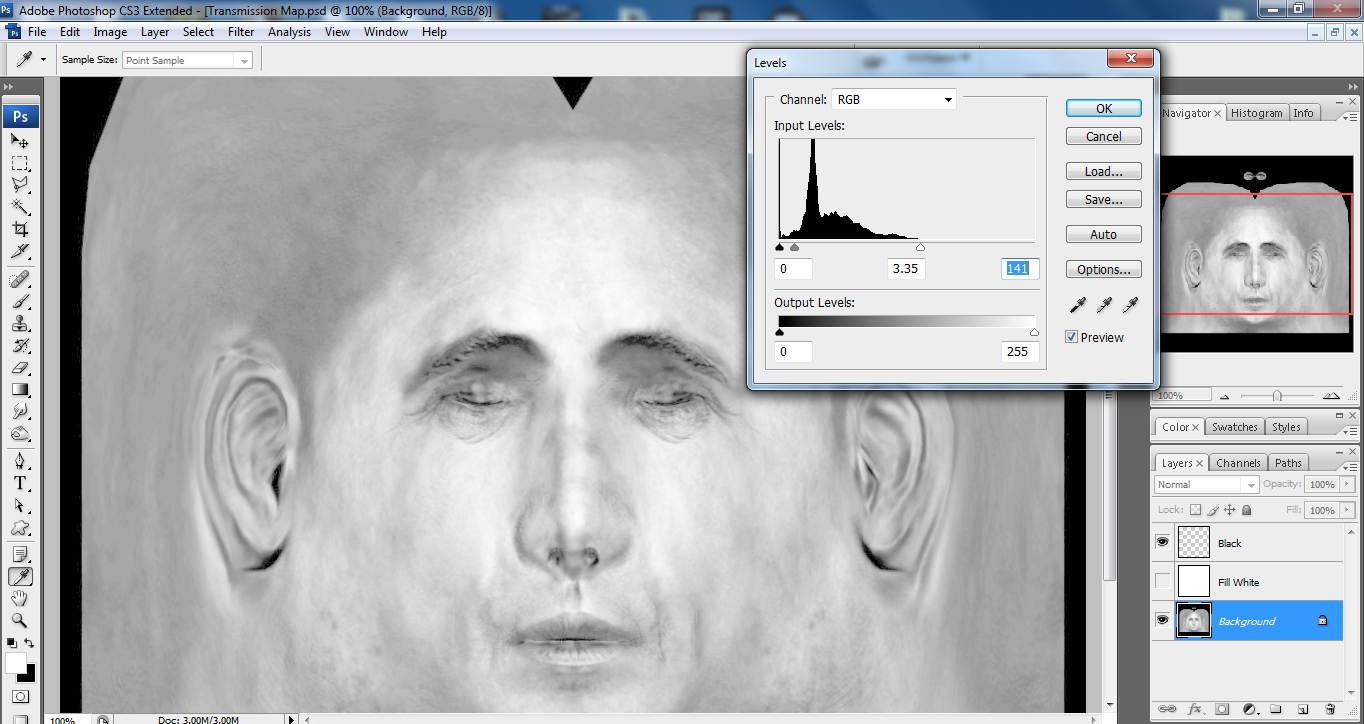Select the Polygonal Lasso tool

20,185
